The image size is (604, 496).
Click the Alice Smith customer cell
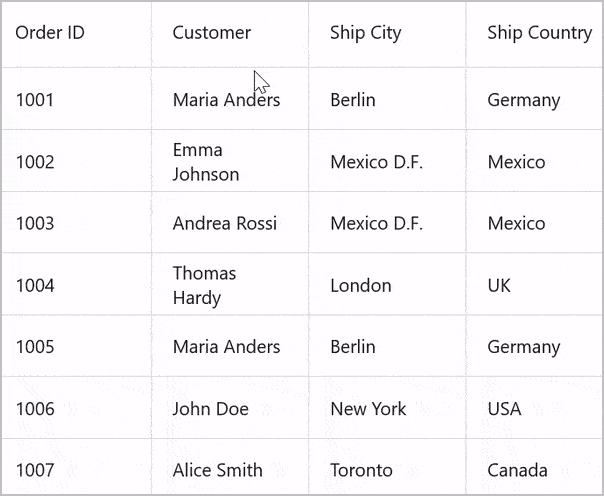(x=230, y=467)
